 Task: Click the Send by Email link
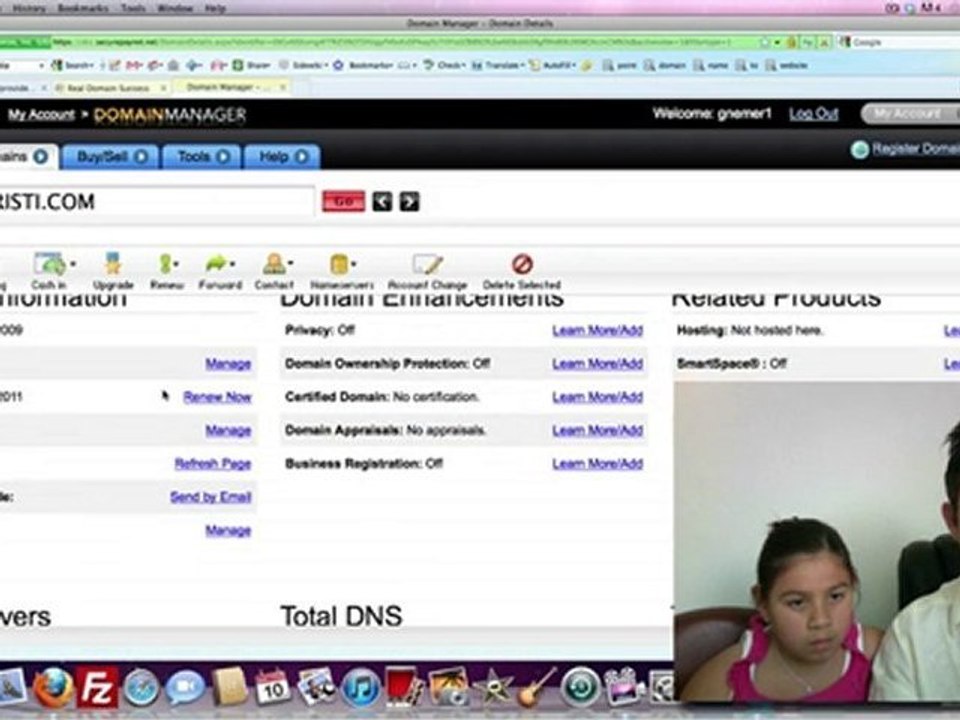211,497
